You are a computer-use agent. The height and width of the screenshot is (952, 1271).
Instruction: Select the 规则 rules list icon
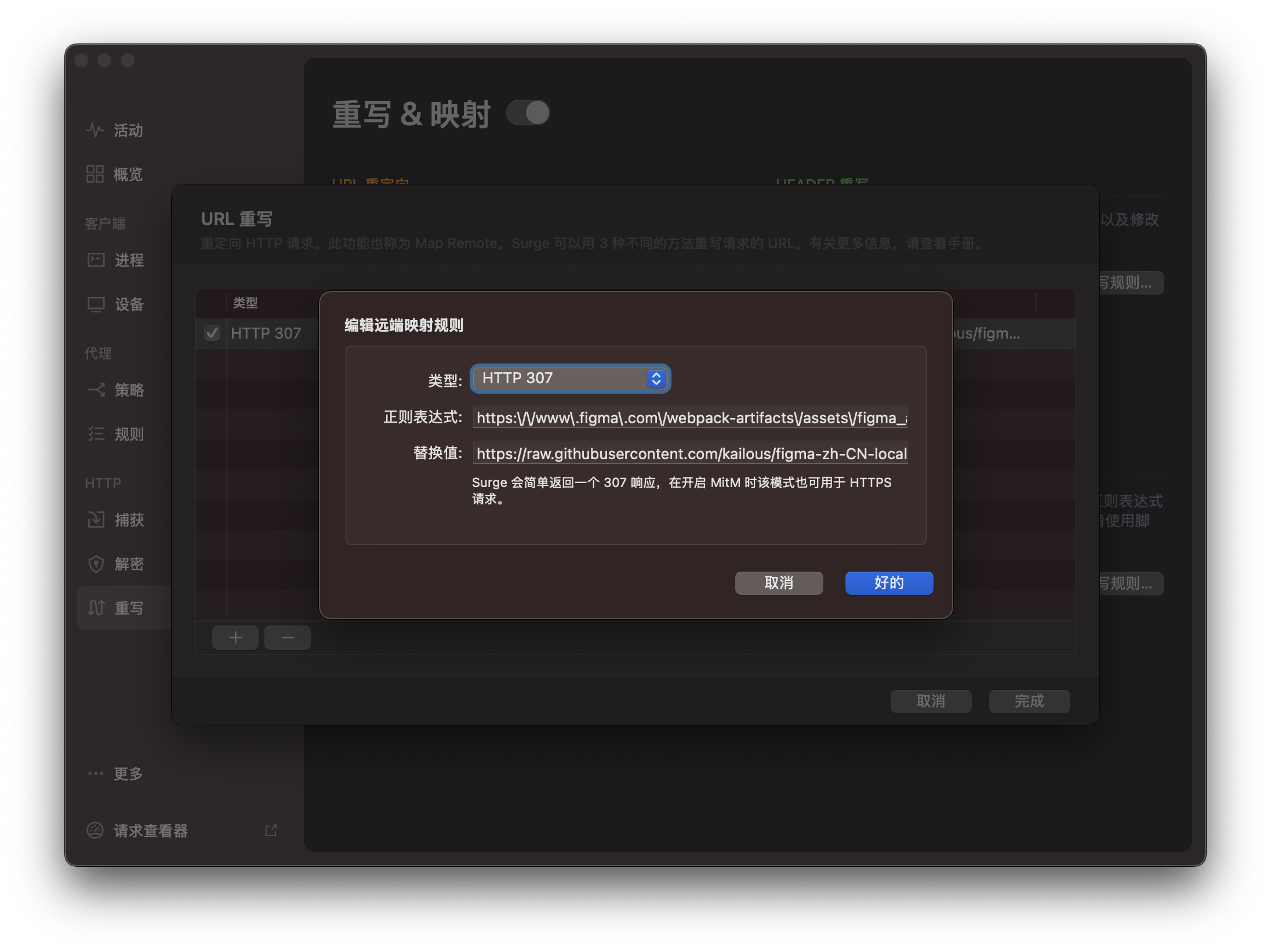click(x=96, y=434)
